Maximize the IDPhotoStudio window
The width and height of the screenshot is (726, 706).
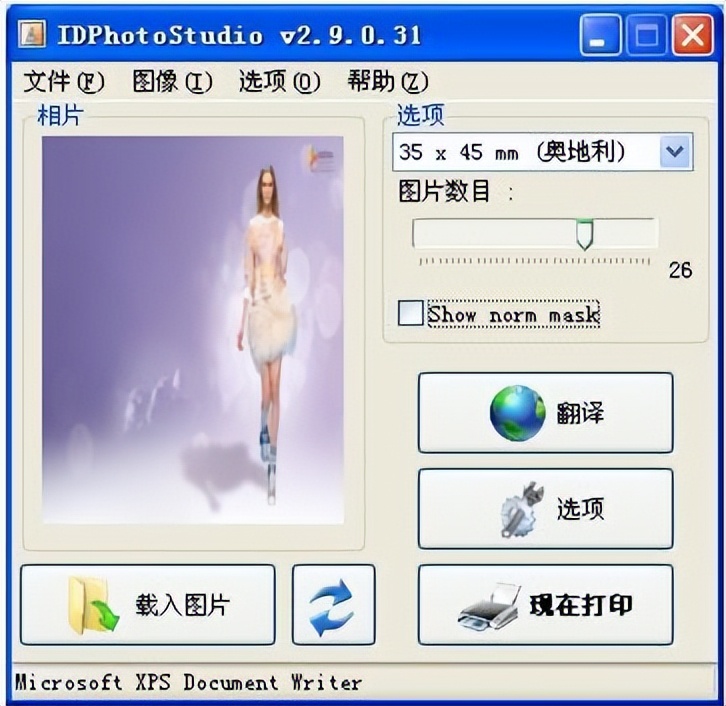(x=646, y=34)
